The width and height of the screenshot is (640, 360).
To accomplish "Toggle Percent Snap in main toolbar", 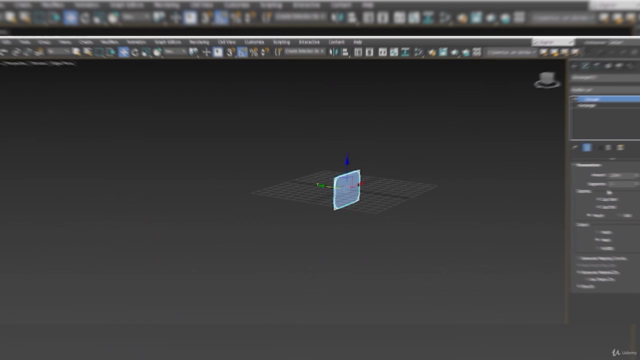I will [x=254, y=52].
